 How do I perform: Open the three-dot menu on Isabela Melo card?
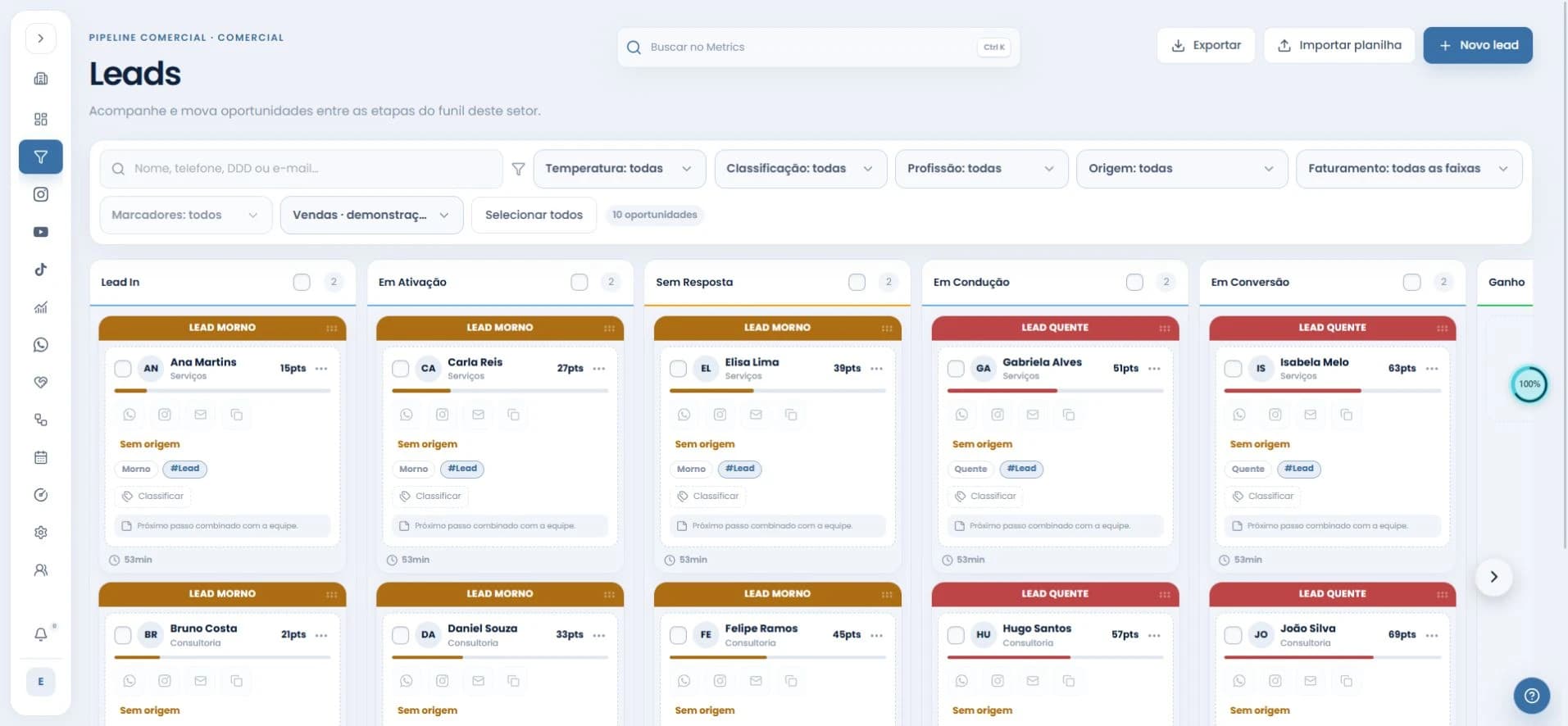[1432, 369]
